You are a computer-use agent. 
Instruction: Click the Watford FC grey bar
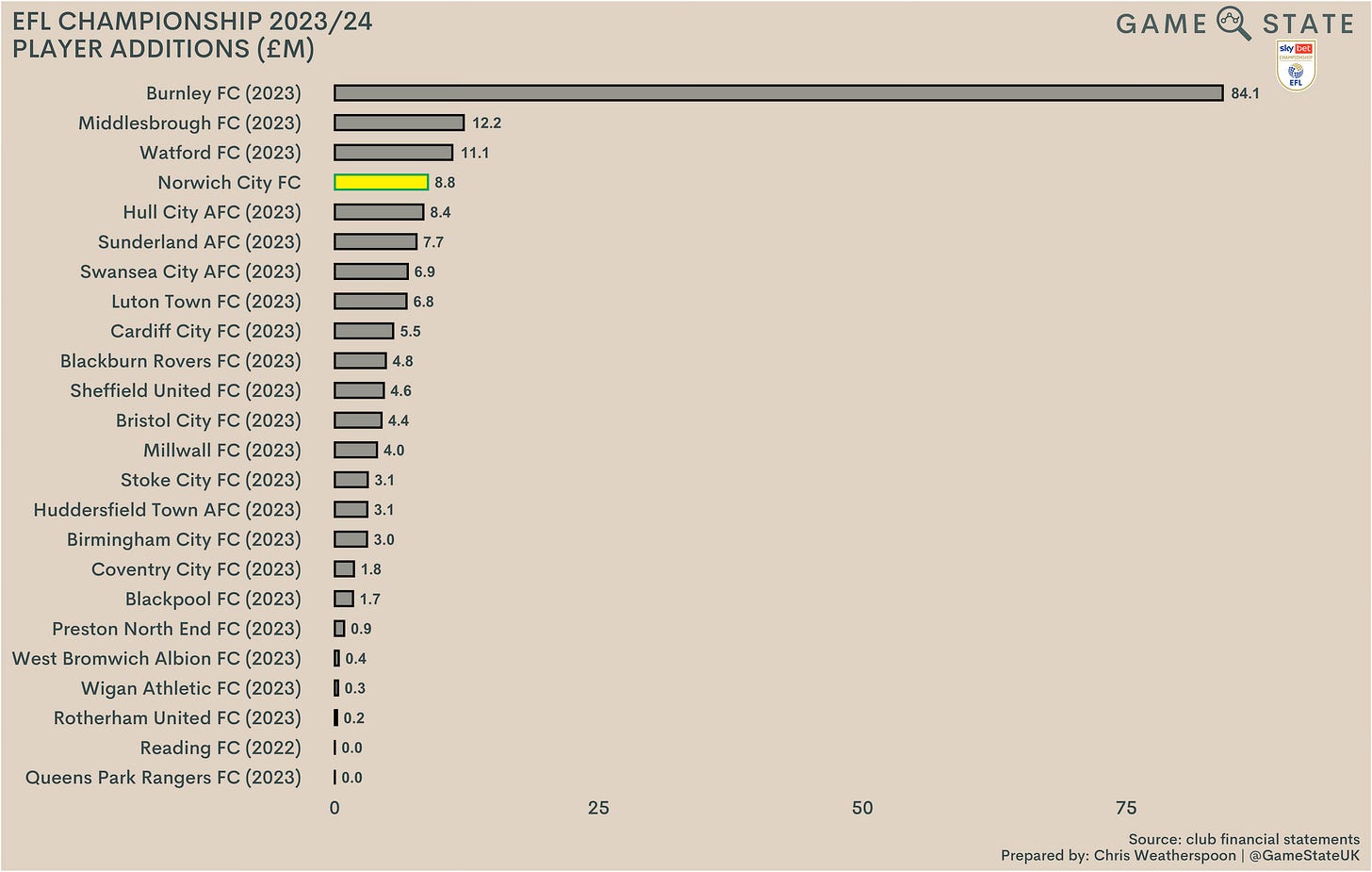394,153
